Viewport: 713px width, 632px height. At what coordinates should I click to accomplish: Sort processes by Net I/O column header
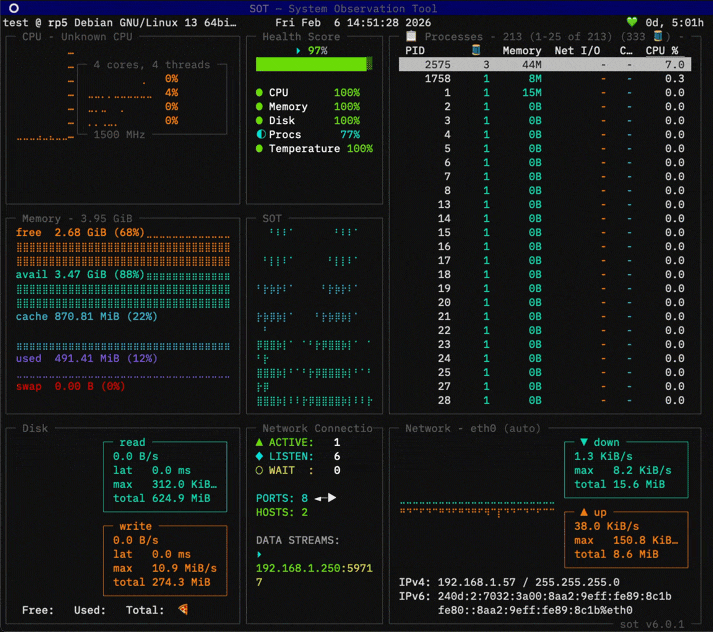[577, 50]
